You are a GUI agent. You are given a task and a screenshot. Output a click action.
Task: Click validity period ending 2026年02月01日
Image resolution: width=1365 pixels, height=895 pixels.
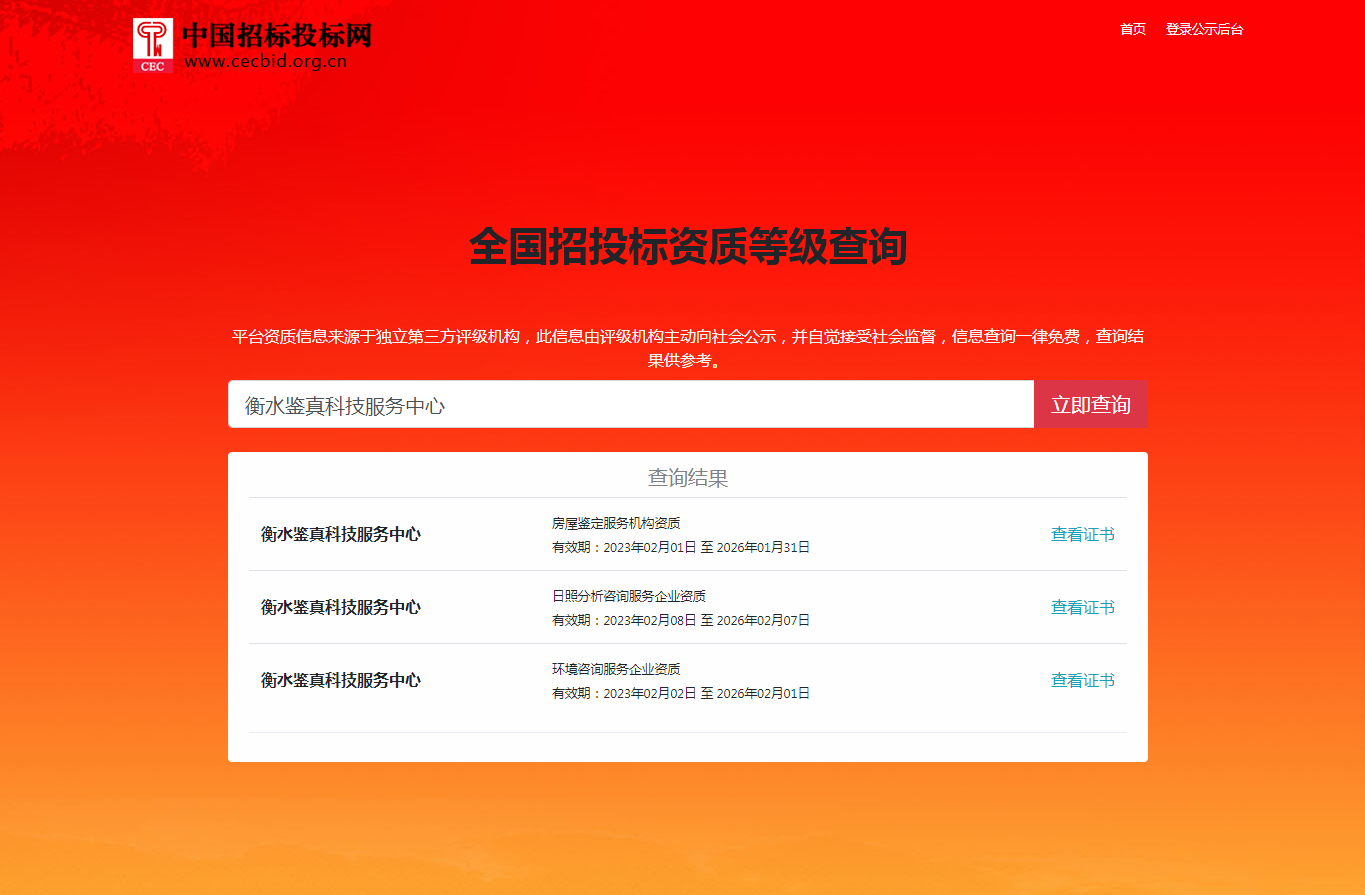pyautogui.click(x=681, y=693)
